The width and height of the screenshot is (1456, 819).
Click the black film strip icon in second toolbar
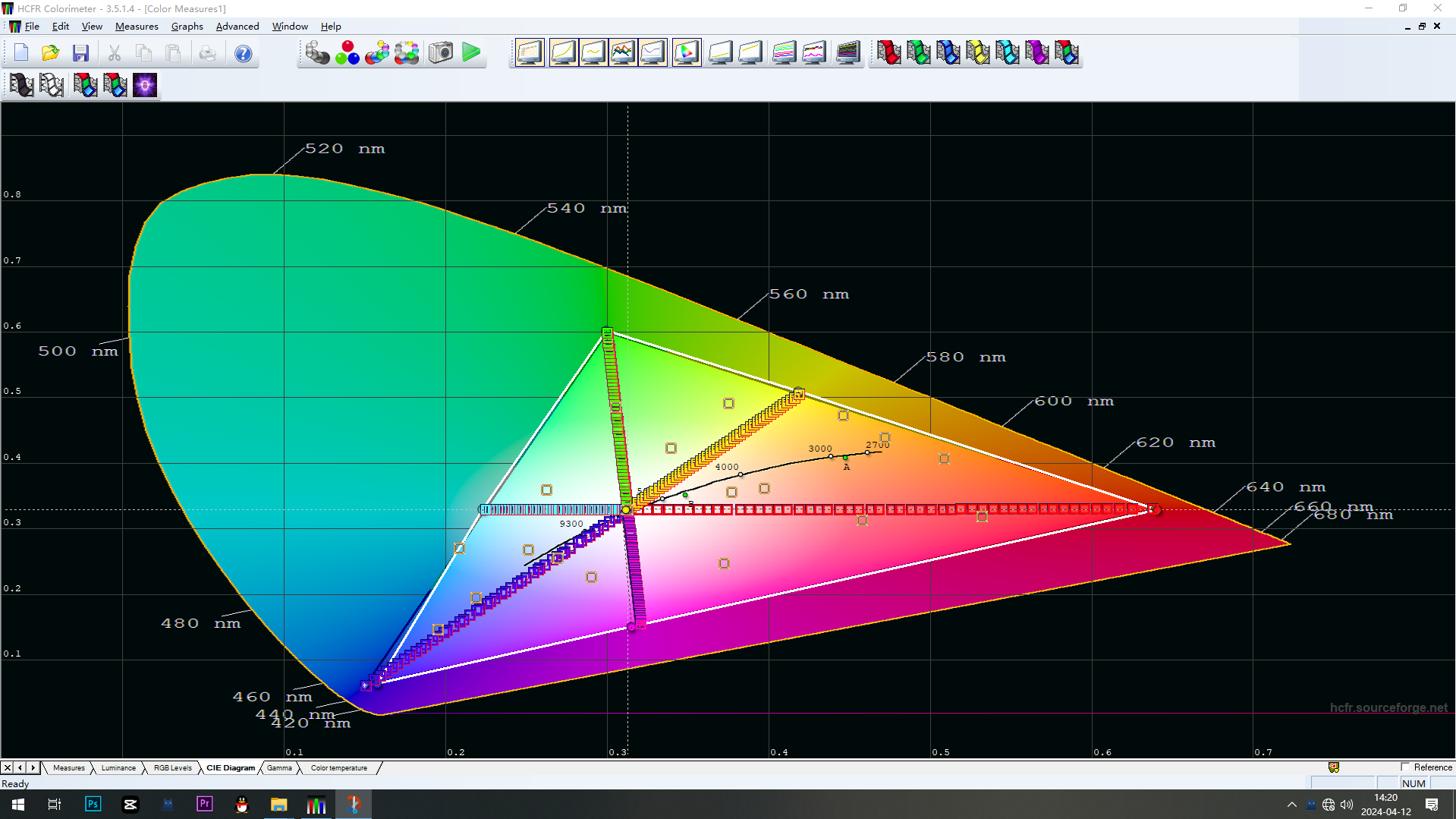pyautogui.click(x=21, y=85)
